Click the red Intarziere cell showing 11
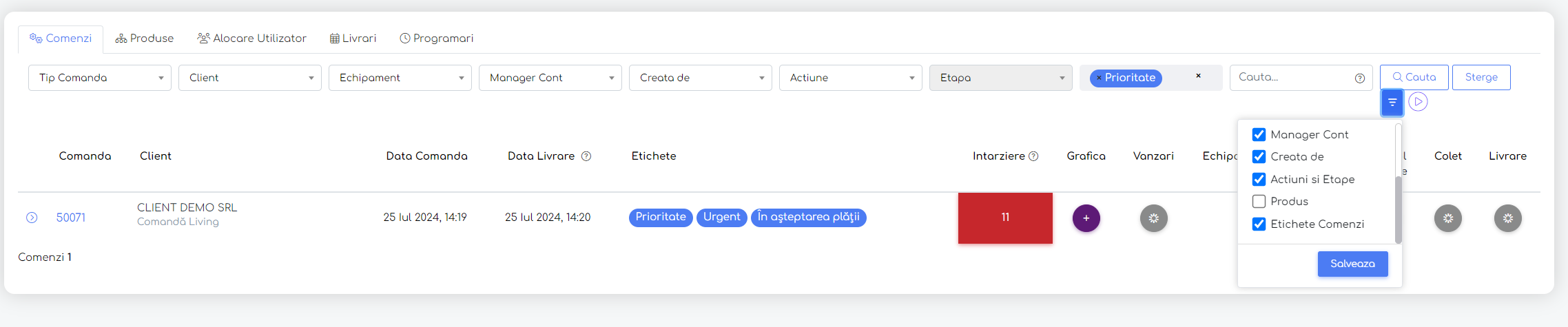 point(1005,218)
